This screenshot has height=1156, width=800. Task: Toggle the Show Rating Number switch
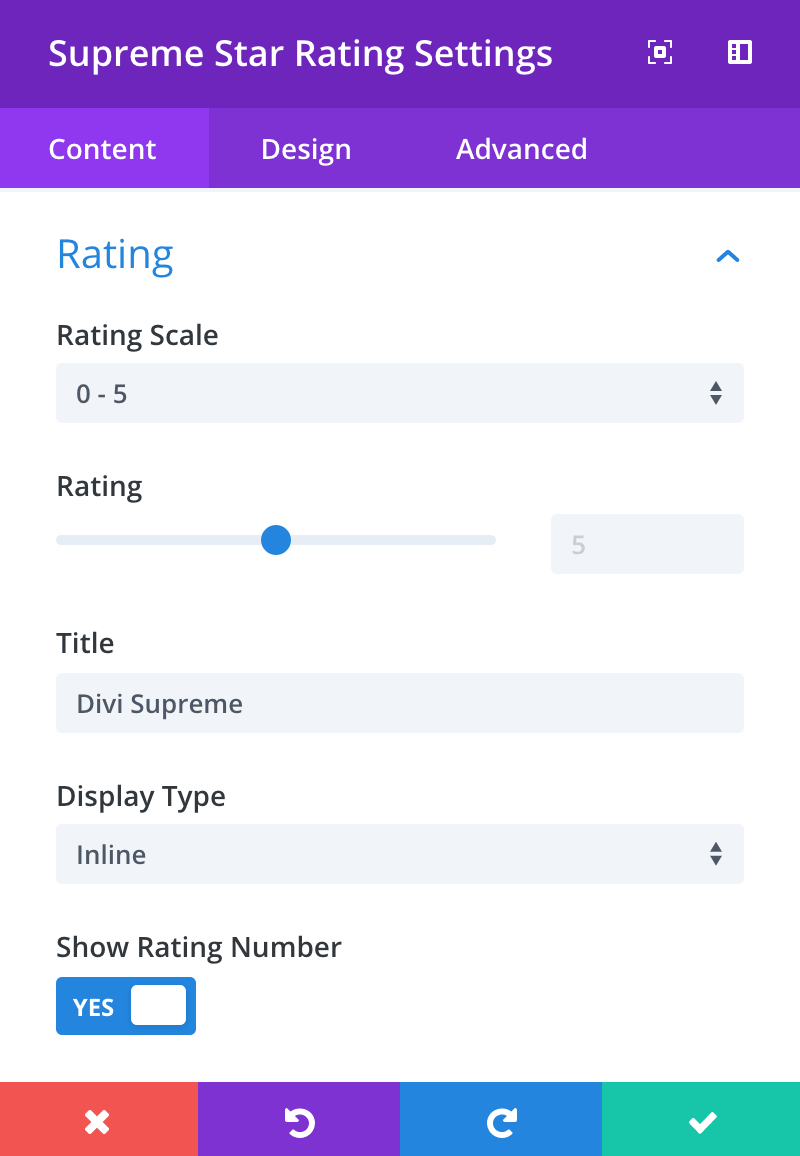(126, 1006)
